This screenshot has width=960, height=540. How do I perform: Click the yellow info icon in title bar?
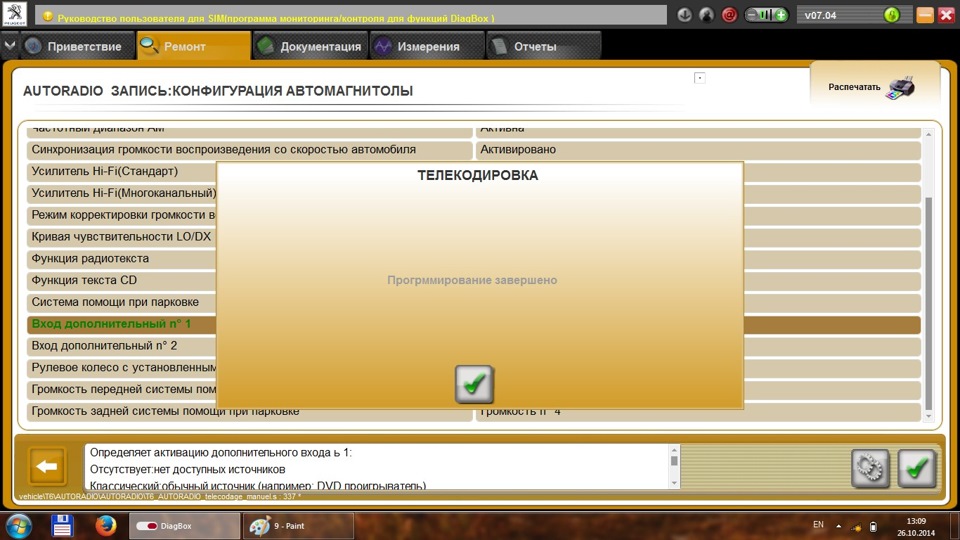48,17
